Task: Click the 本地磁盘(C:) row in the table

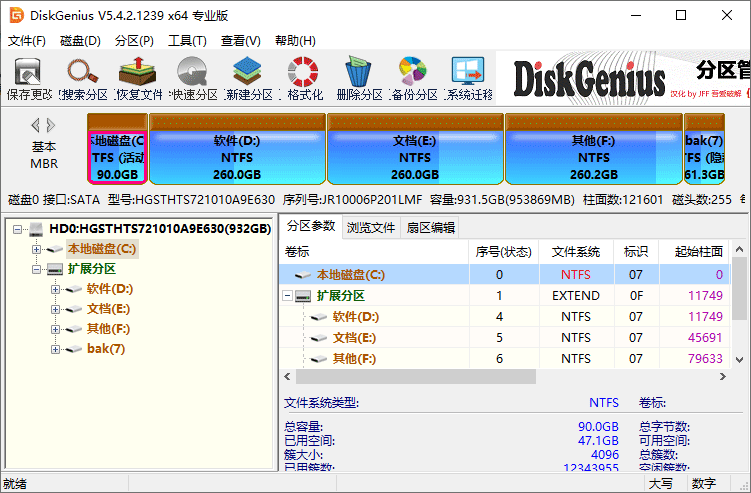Action: click(505, 275)
